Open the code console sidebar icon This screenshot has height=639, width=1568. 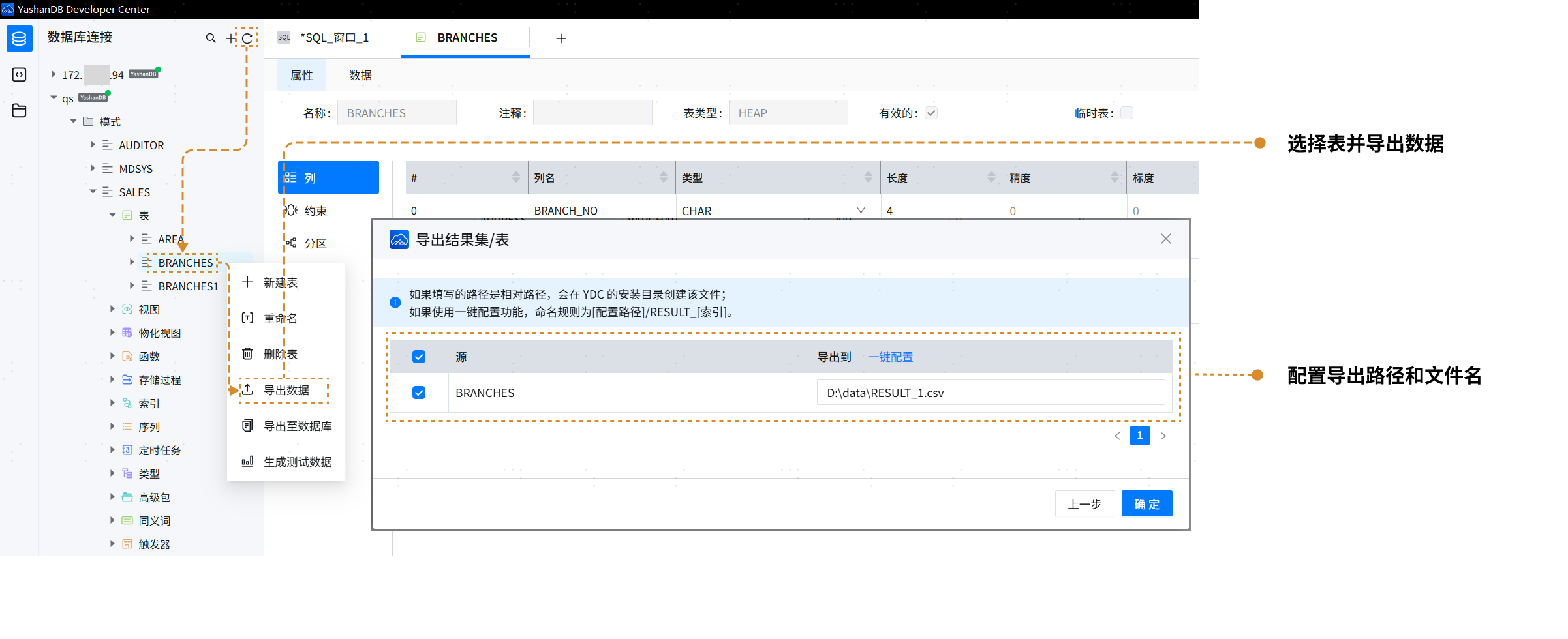(x=19, y=75)
